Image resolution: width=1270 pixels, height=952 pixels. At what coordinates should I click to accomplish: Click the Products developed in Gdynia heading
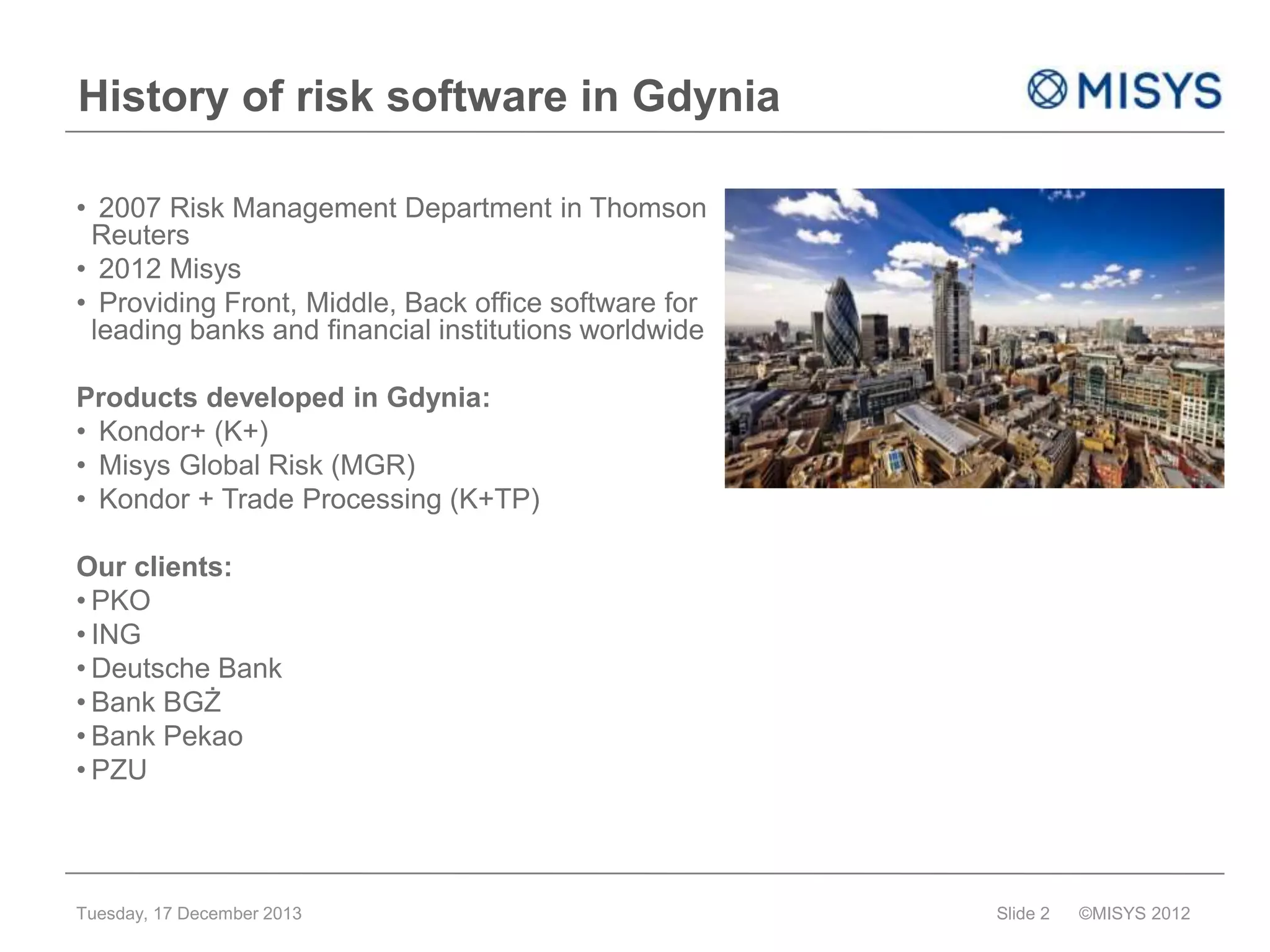point(283,397)
